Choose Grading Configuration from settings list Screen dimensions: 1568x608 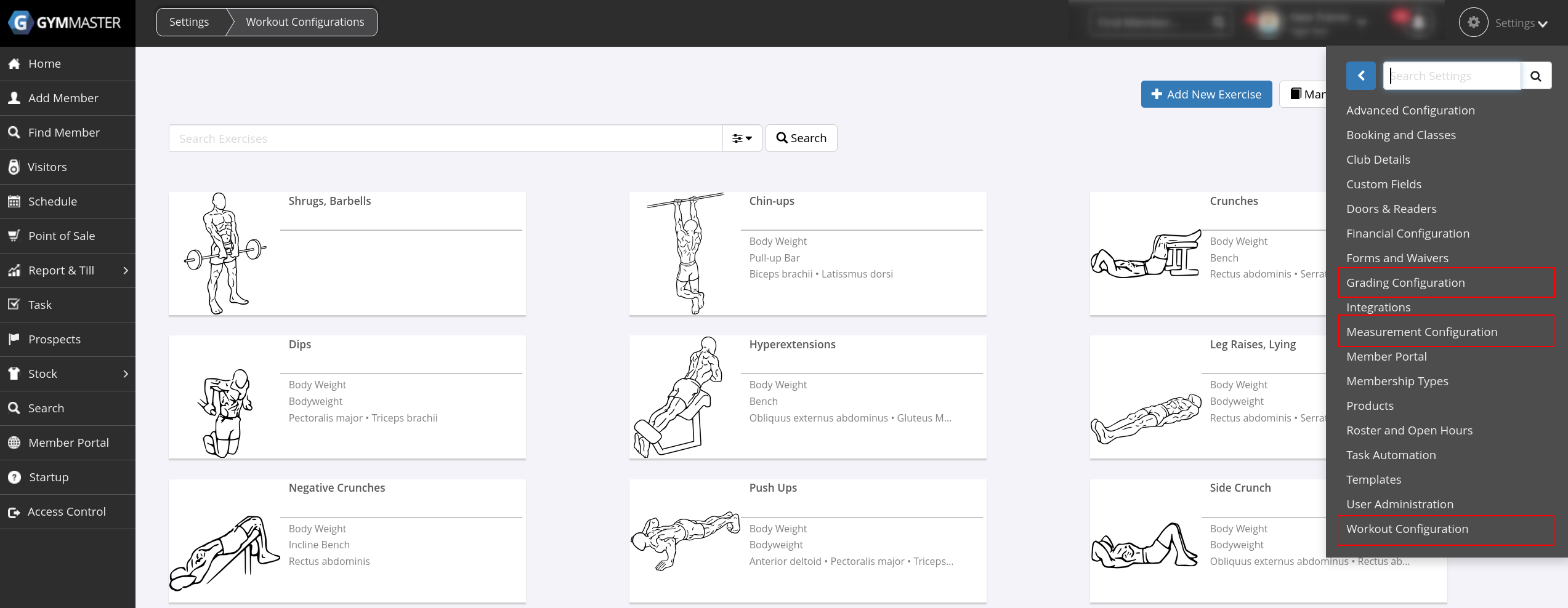coord(1405,283)
